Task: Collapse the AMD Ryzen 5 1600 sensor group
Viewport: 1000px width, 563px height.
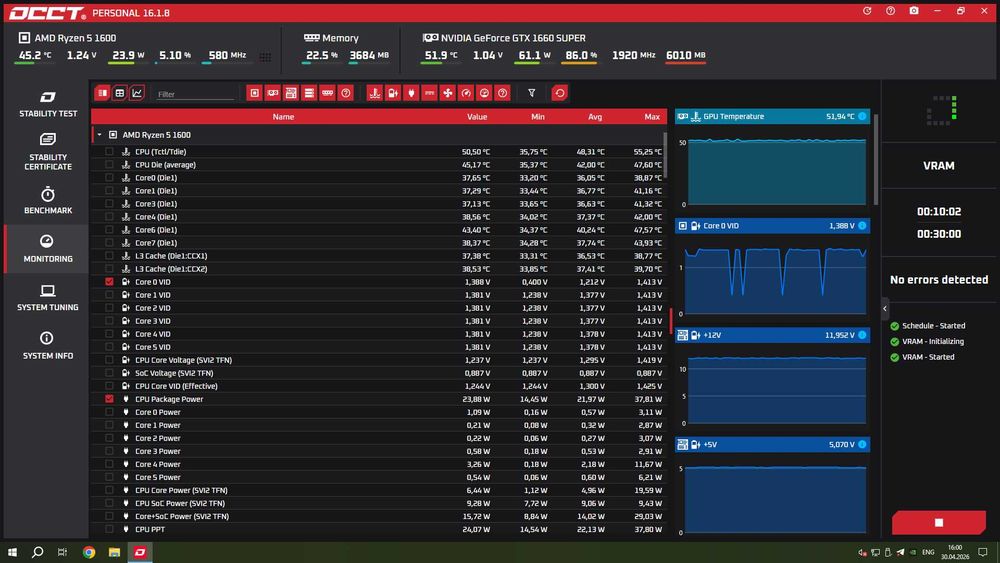Action: pos(99,135)
